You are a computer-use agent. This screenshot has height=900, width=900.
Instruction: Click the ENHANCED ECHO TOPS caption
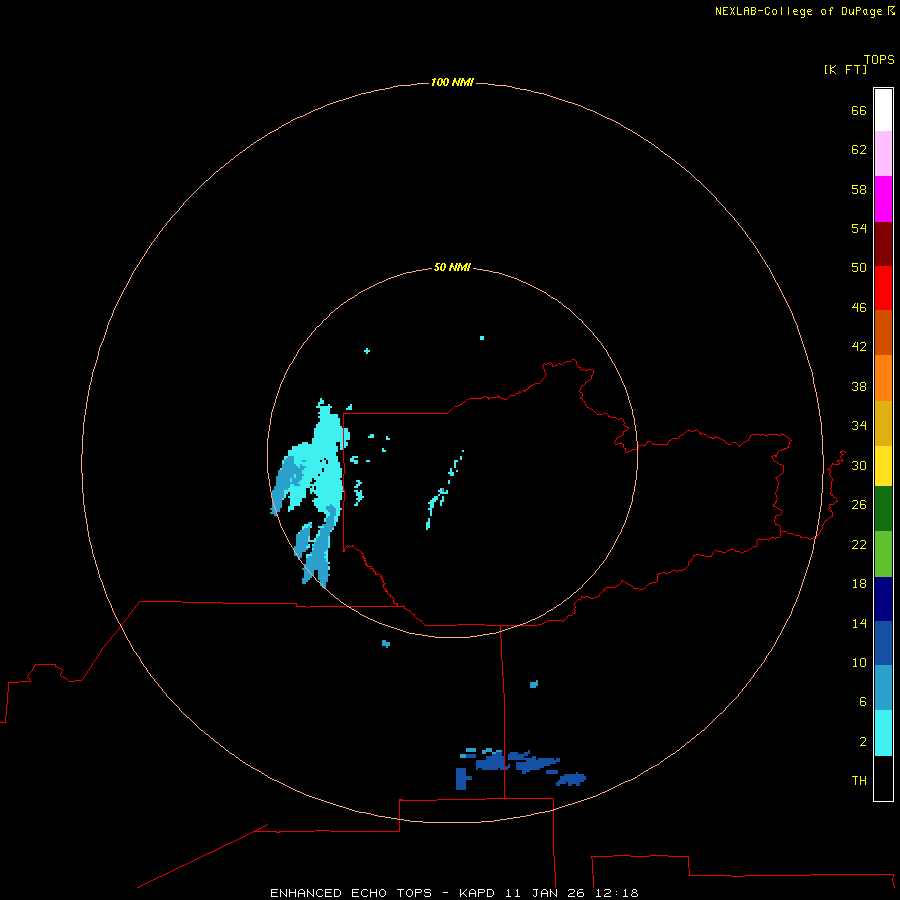(x=351, y=893)
